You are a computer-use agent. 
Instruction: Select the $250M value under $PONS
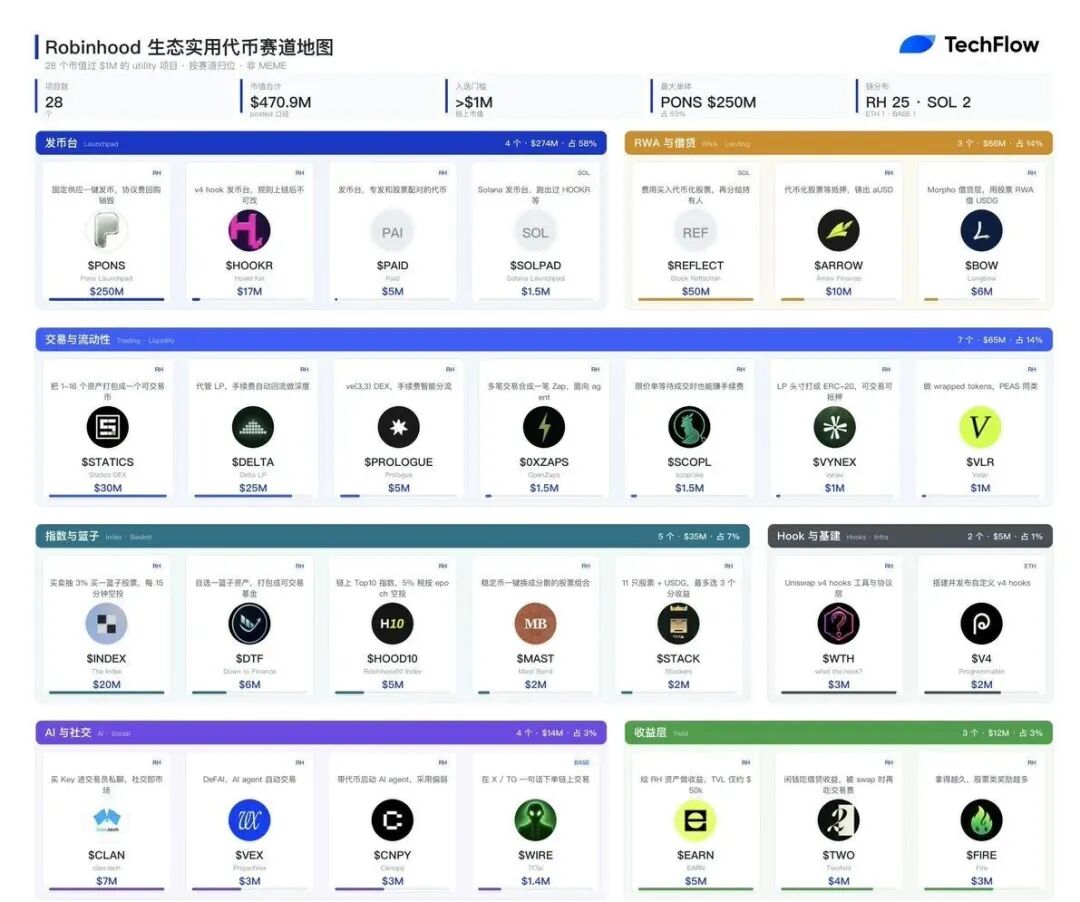point(106,291)
